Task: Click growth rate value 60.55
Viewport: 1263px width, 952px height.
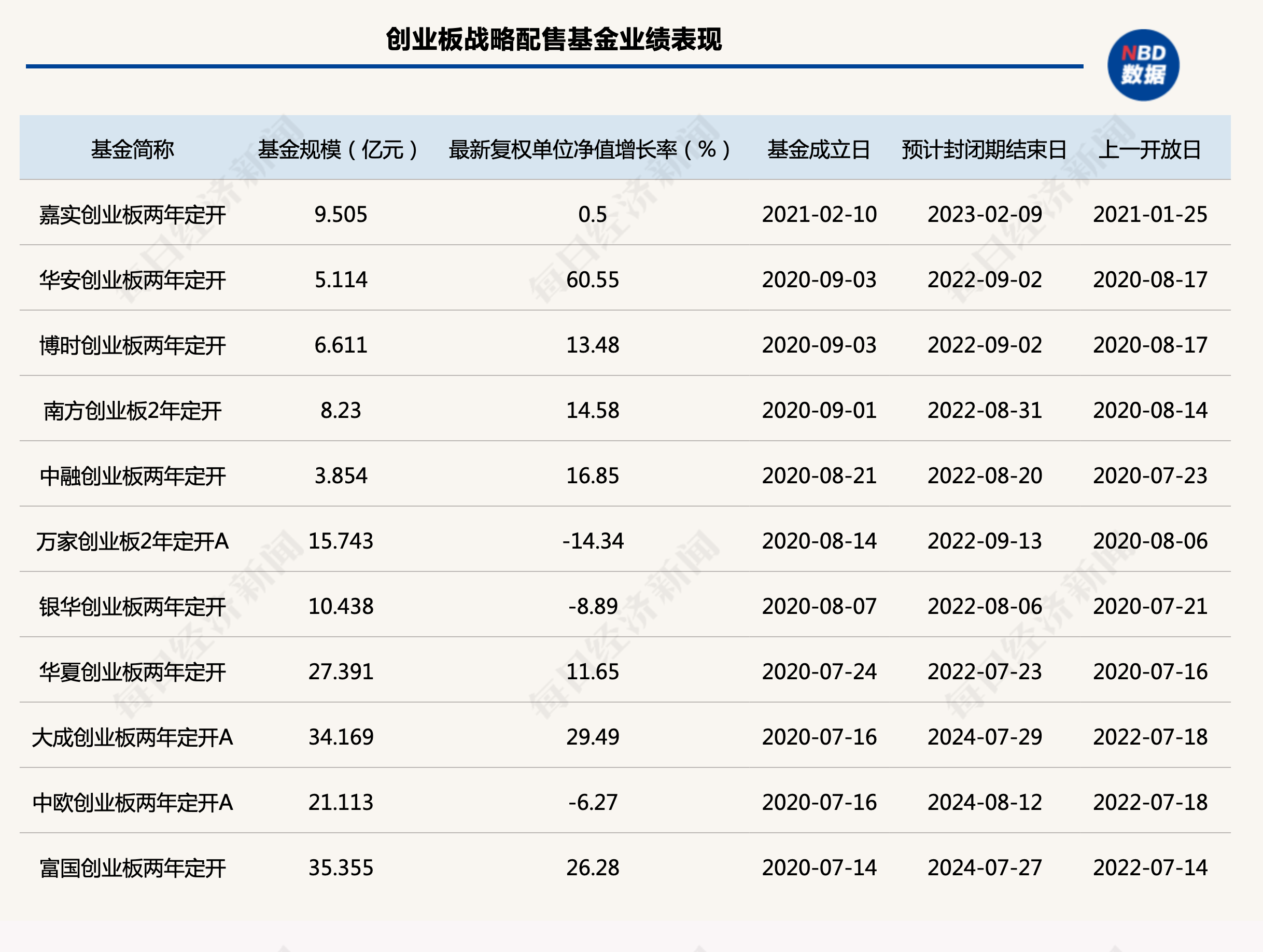Action: [x=593, y=280]
